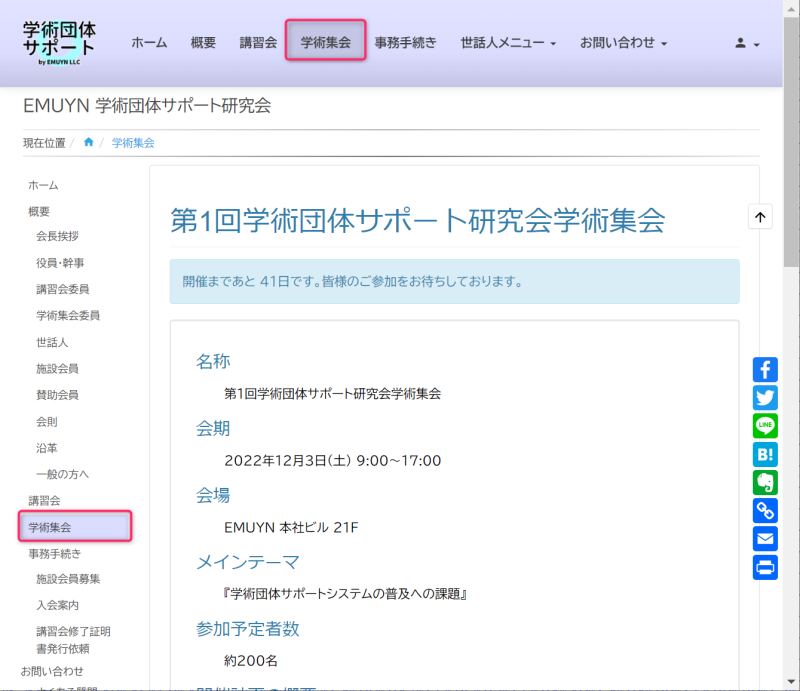Click 学術集会 breadcrumb link
The width and height of the screenshot is (800, 691).
133,143
